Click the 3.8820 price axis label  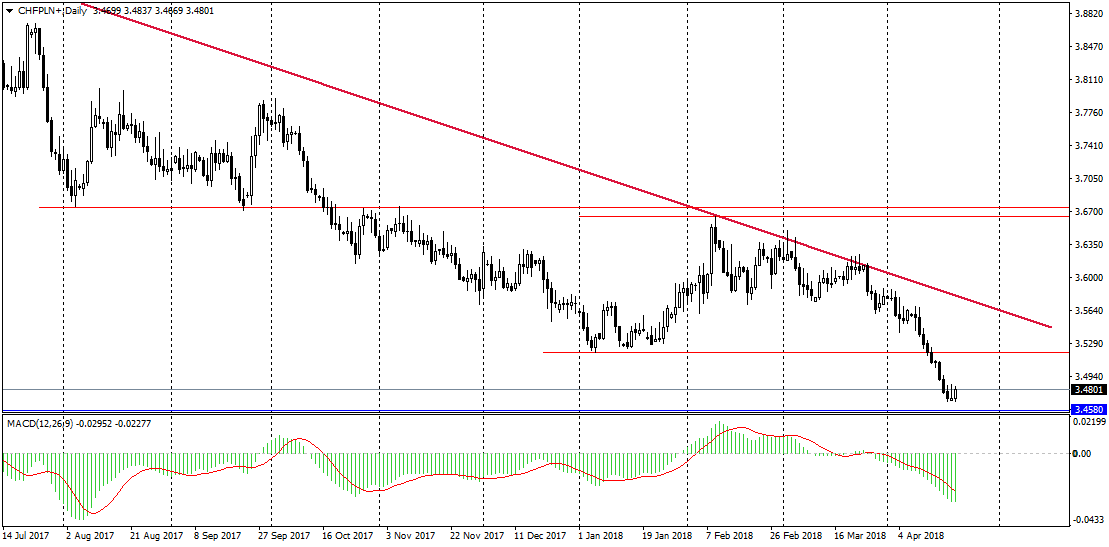(1088, 13)
